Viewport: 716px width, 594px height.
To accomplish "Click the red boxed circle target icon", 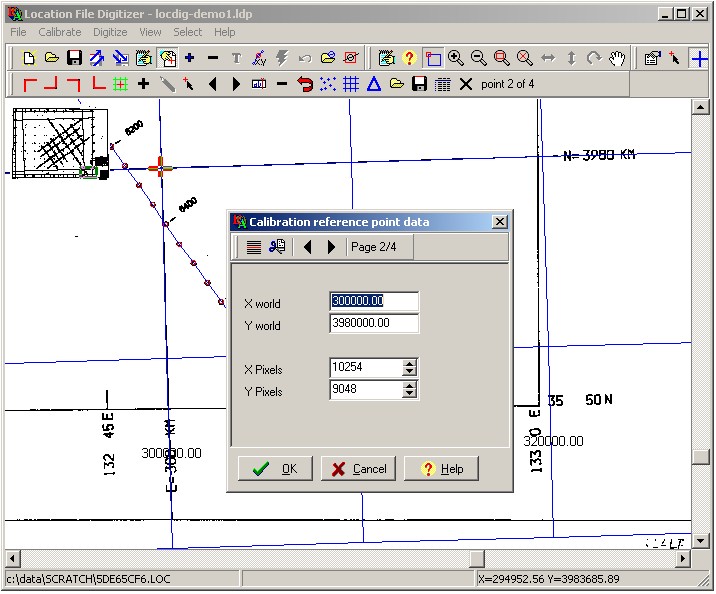I will coord(351,58).
